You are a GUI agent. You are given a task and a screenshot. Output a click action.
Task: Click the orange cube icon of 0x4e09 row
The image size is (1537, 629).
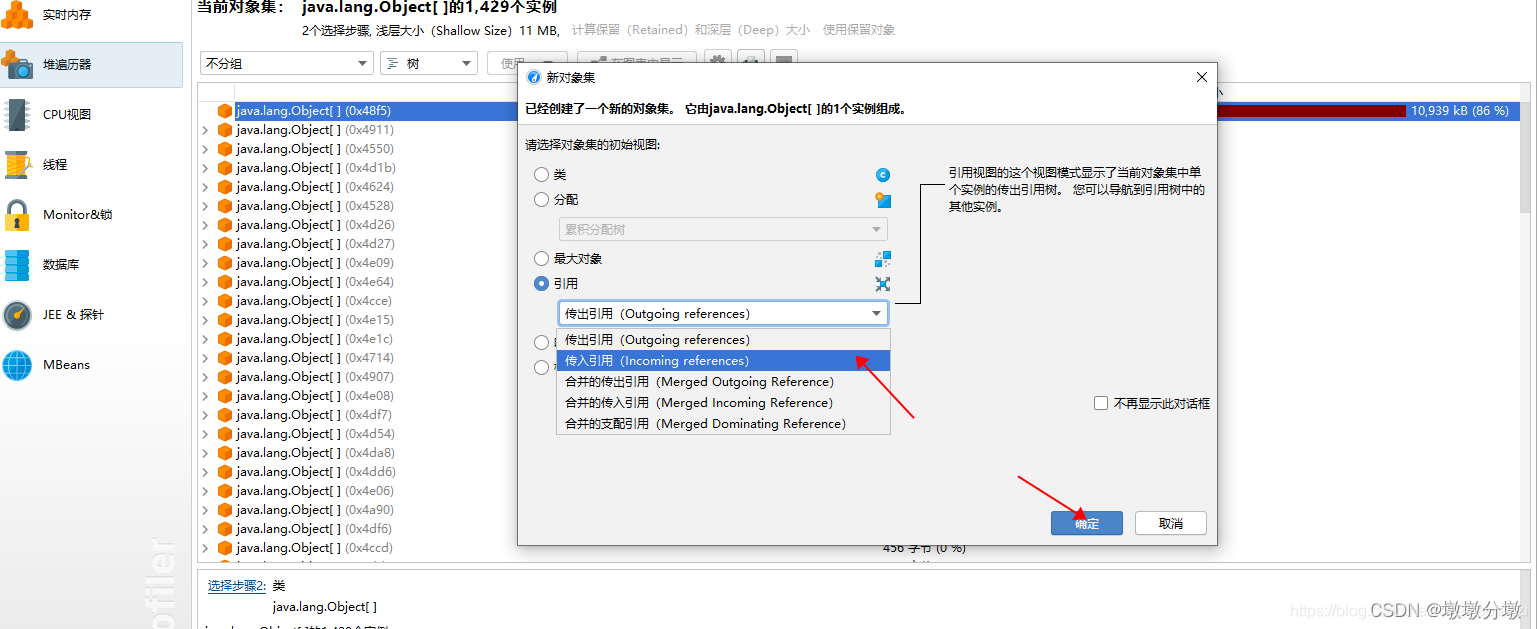click(225, 263)
